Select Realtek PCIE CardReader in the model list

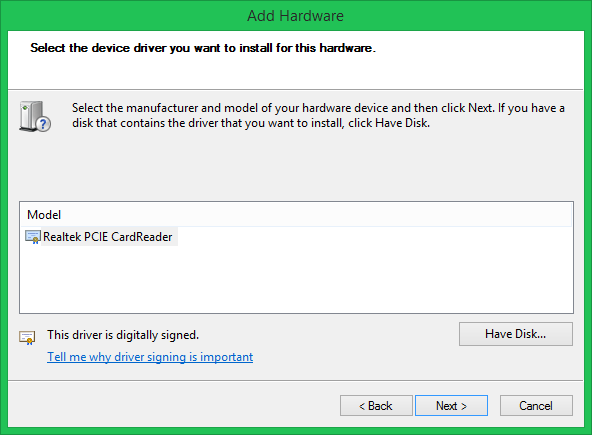[108, 237]
